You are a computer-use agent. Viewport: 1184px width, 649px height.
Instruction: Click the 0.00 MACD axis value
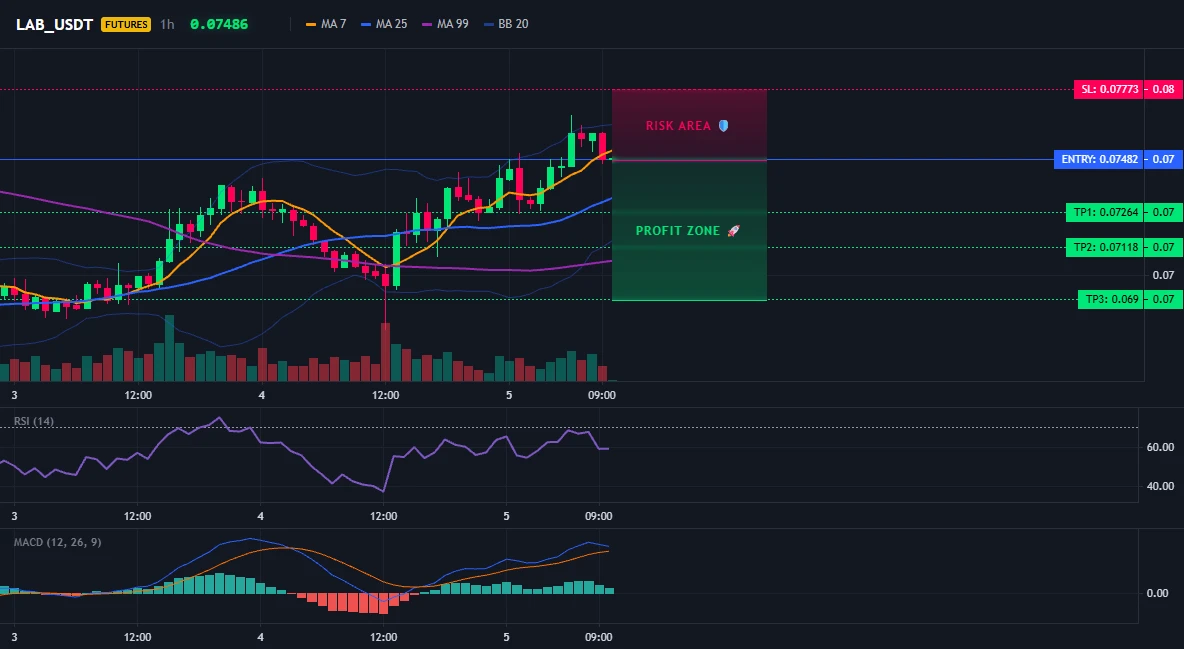[1158, 593]
